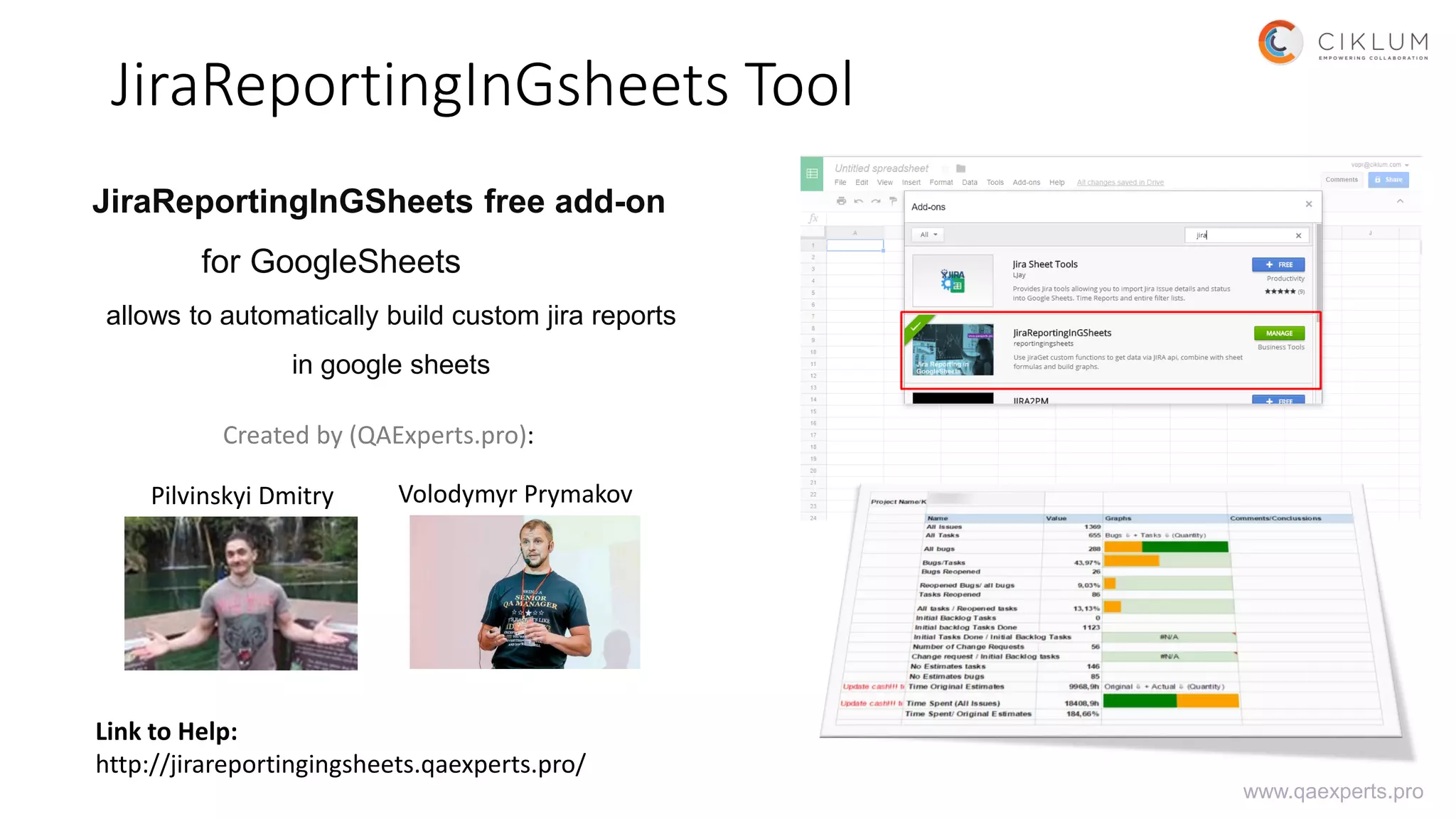This screenshot has height=819, width=1456.
Task: Click the green Google Sheets home icon
Action: coord(812,173)
